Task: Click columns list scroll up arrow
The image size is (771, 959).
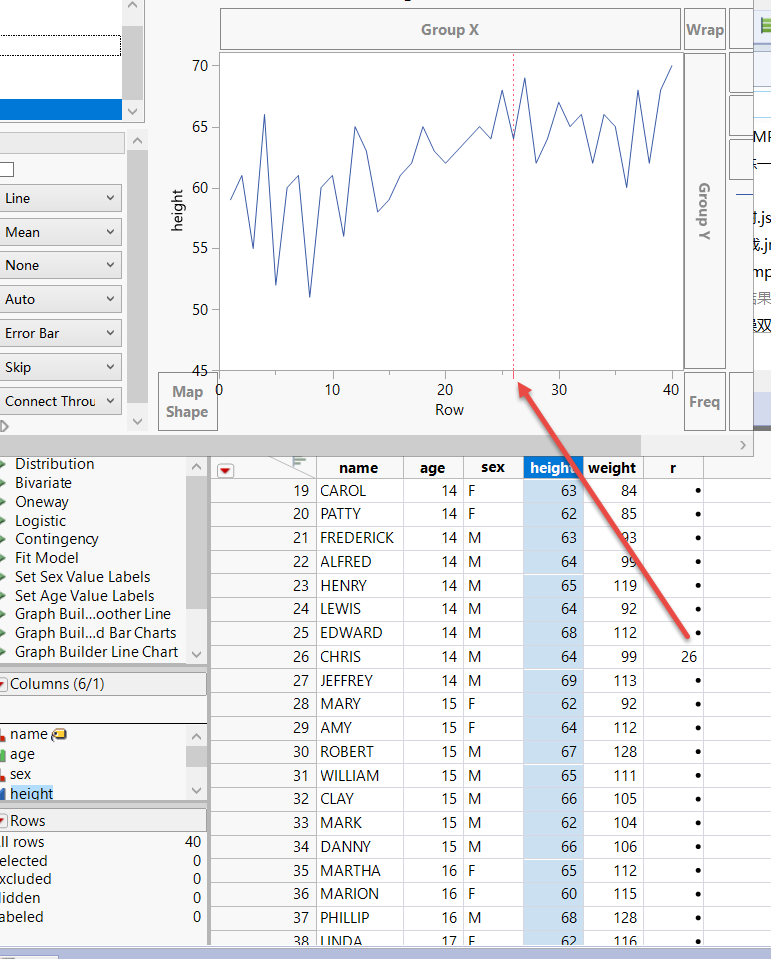Action: point(196,736)
